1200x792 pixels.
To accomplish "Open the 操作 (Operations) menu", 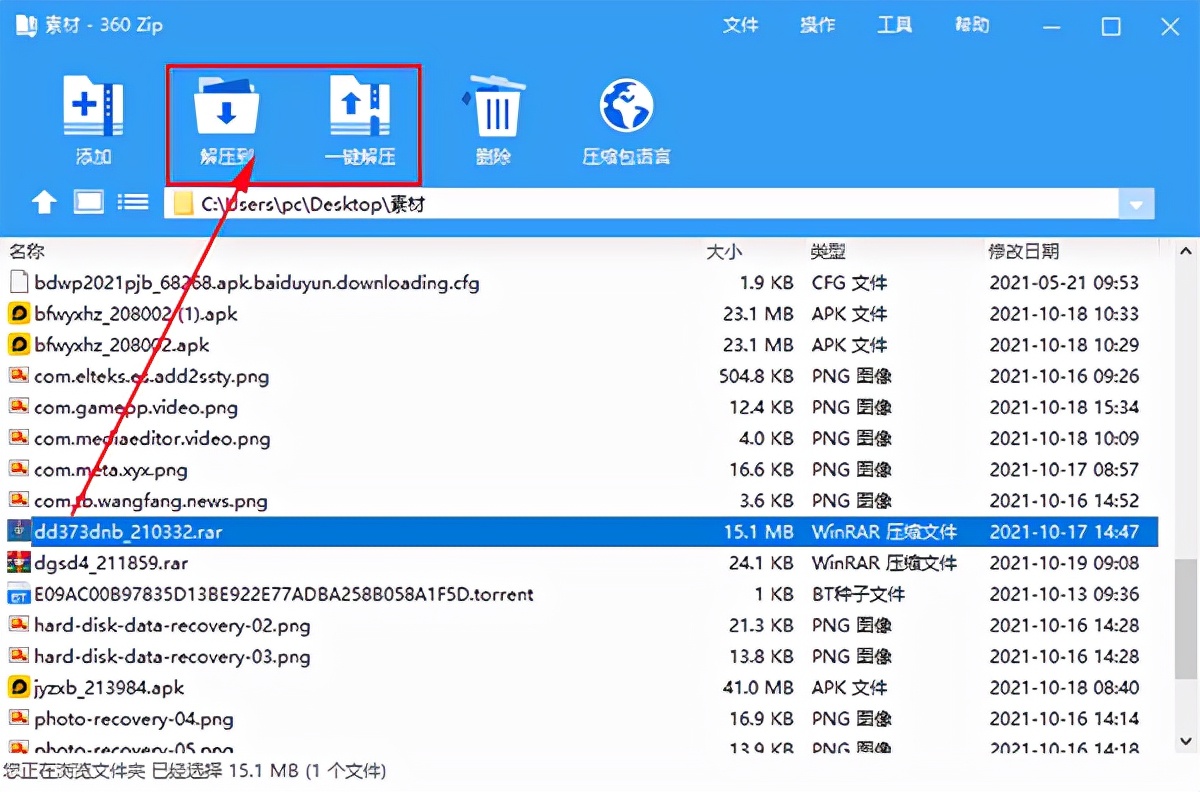I will (x=818, y=25).
